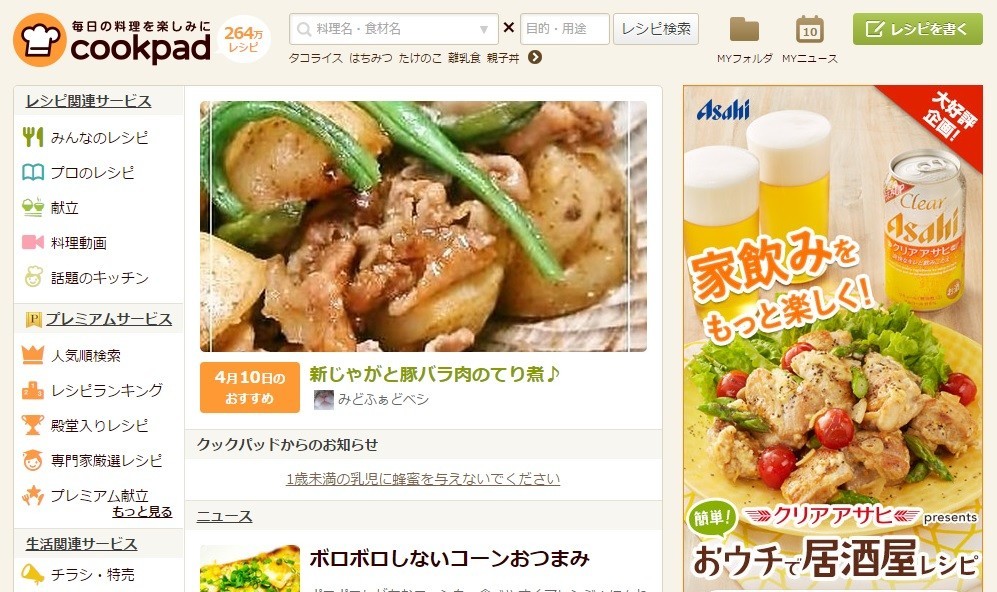Open 料理動画 video camera icon
997x592 pixels.
(33, 242)
